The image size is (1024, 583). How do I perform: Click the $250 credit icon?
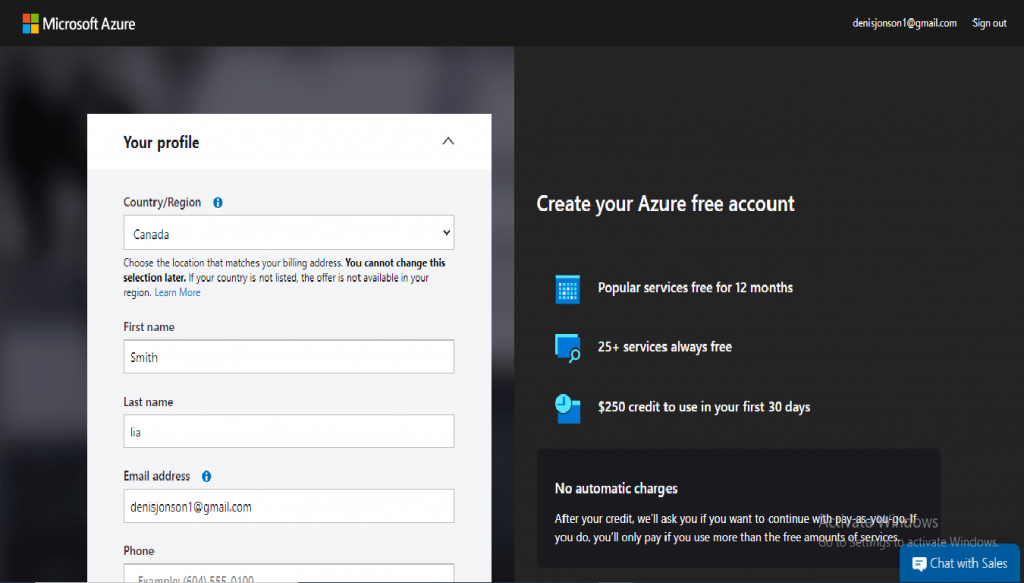coord(568,409)
